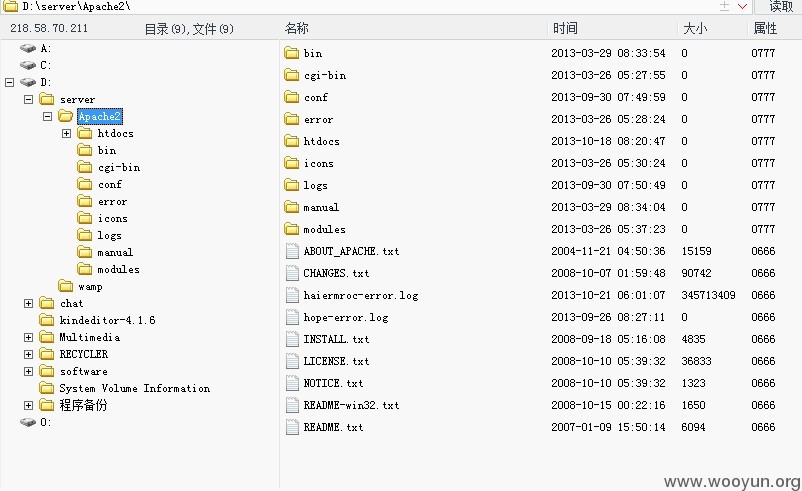
Task: Click the cgi-bin folder icon in file list
Action: (x=292, y=75)
